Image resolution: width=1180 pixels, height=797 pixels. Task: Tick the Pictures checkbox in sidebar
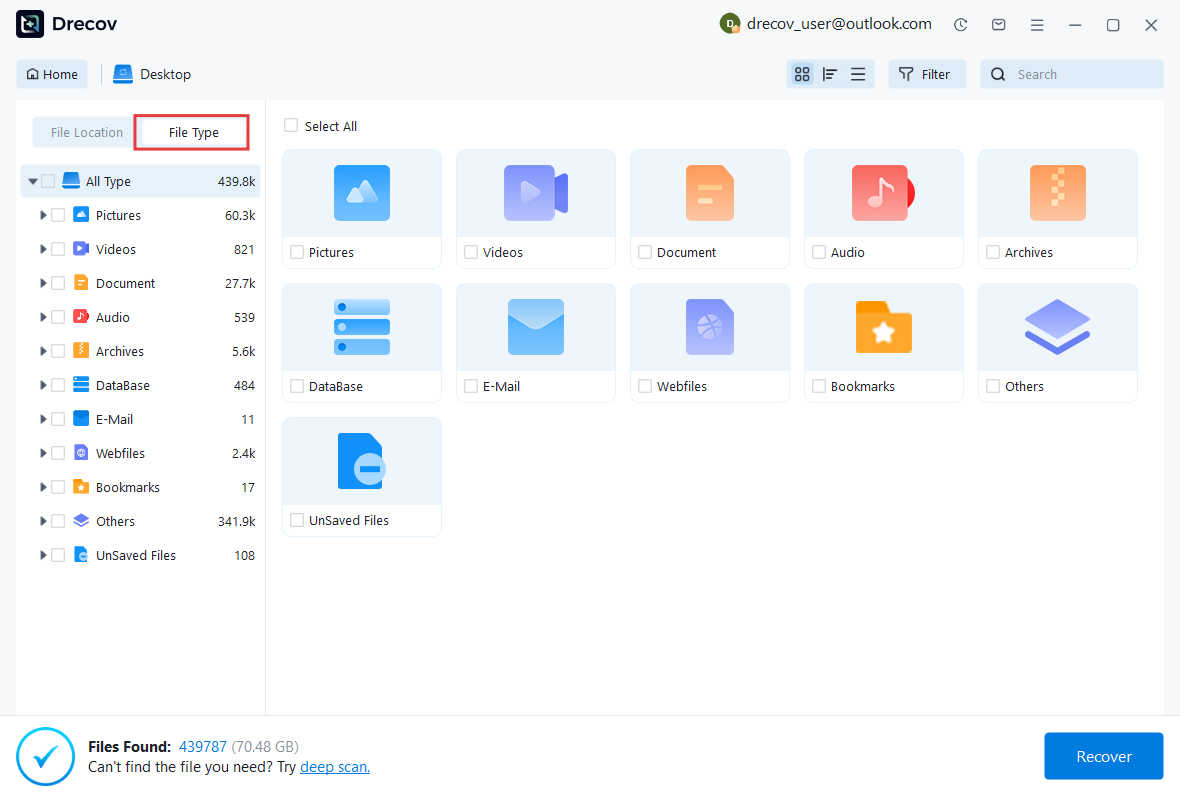click(58, 215)
